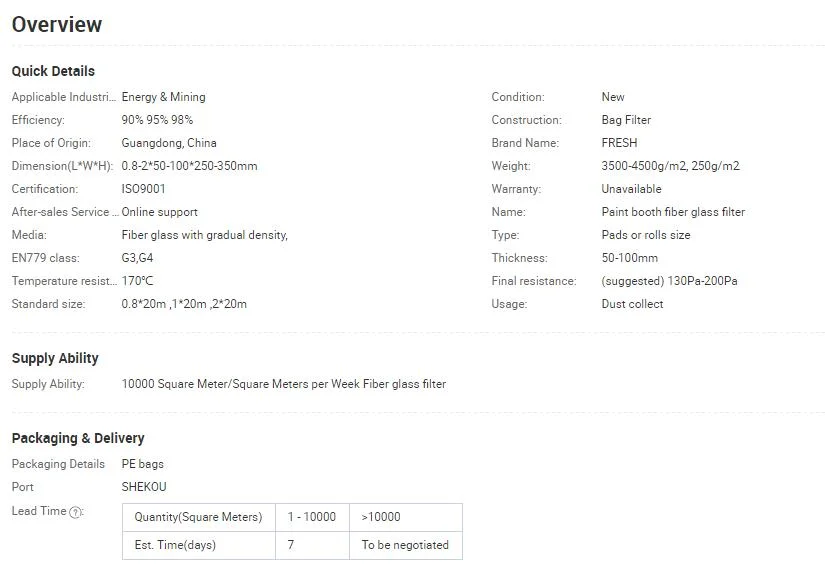The height and width of the screenshot is (576, 825).
Task: Click the Energy & Mining industry value
Action: (163, 97)
